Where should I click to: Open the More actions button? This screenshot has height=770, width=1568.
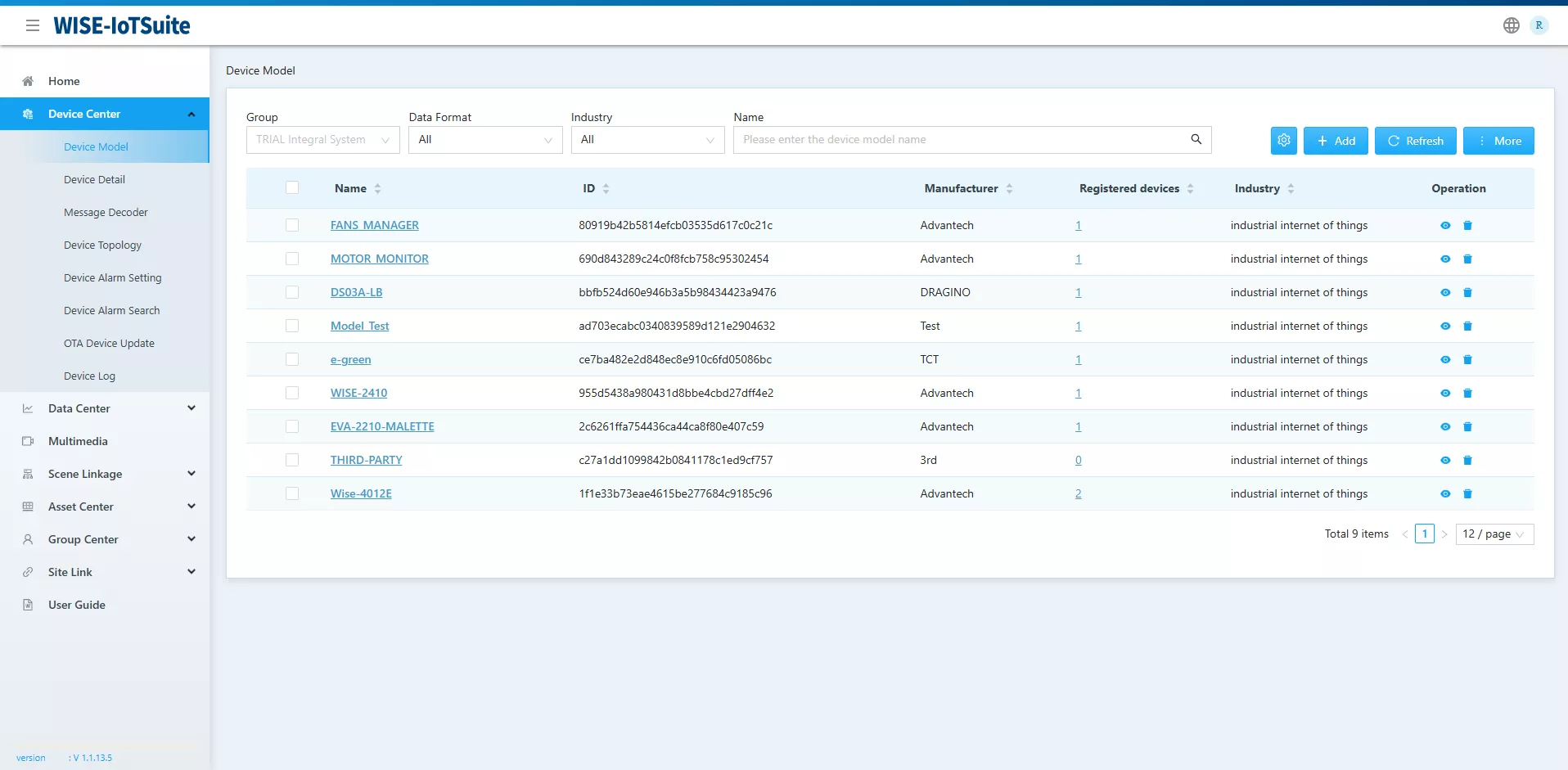1498,141
